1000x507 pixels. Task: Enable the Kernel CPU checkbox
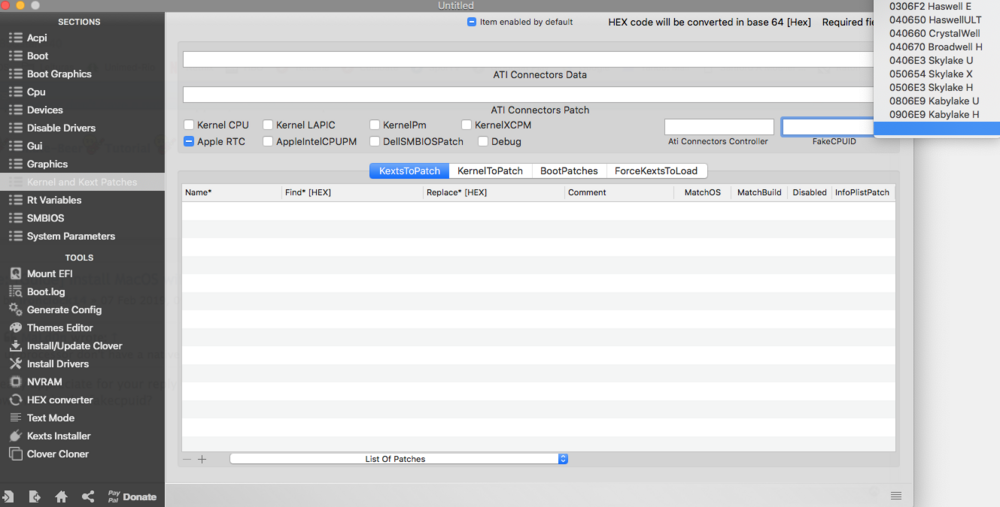(x=190, y=125)
